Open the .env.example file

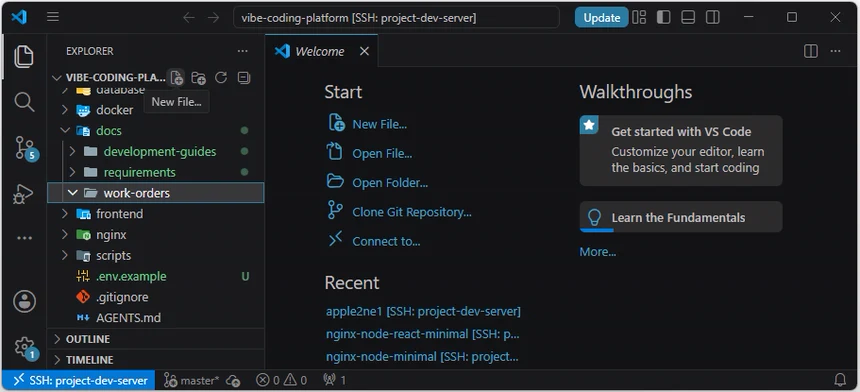point(156,276)
